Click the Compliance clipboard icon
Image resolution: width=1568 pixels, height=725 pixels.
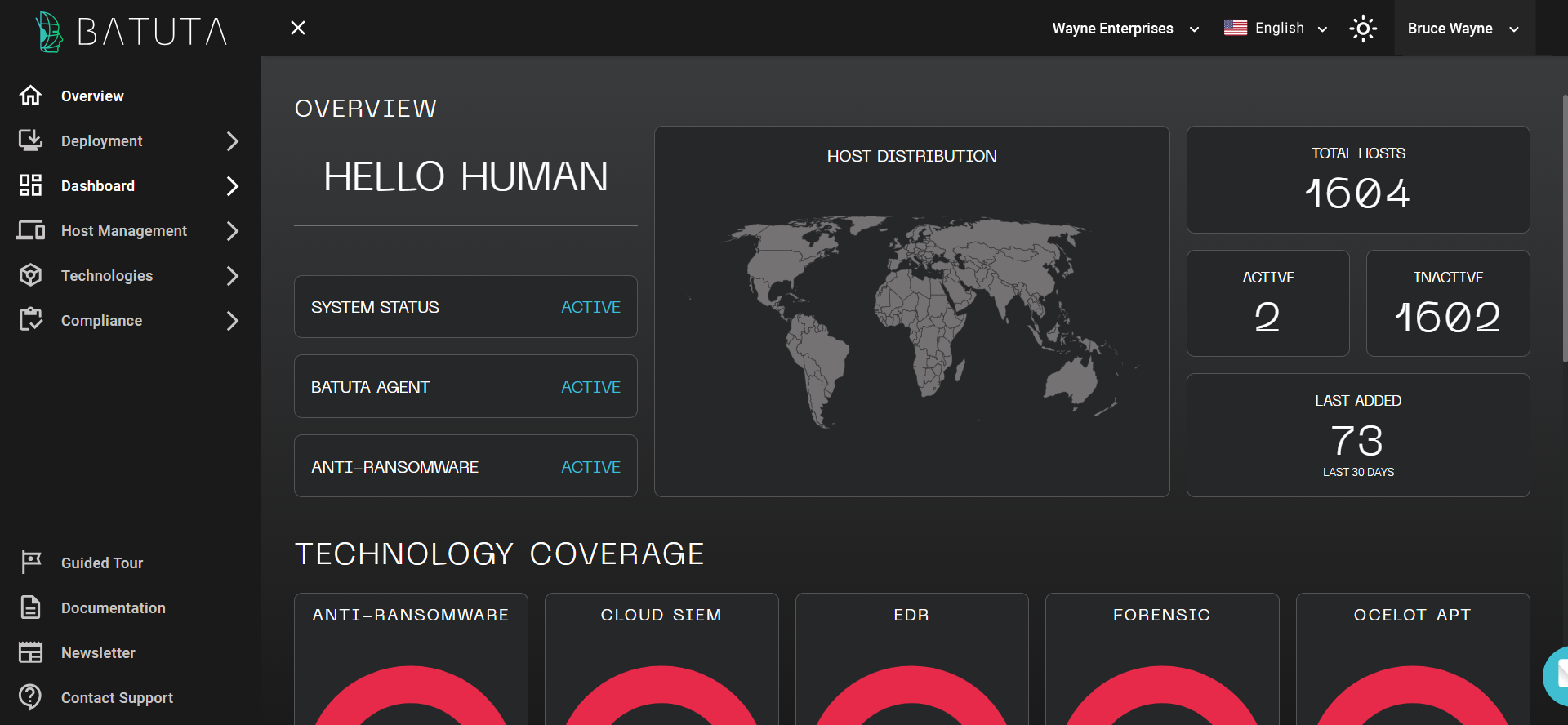(30, 320)
